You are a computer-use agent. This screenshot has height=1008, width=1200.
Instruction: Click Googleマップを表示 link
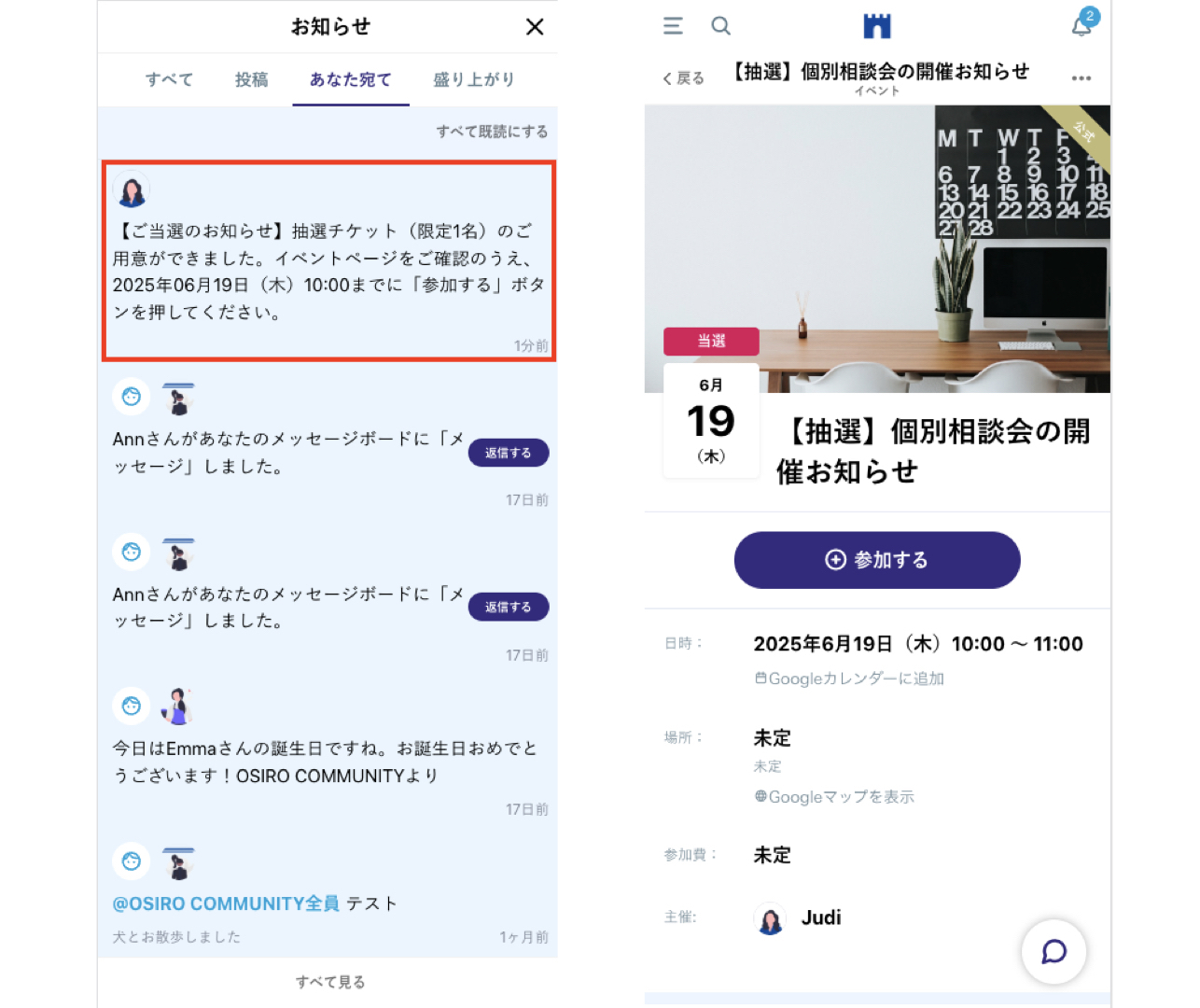tap(834, 797)
